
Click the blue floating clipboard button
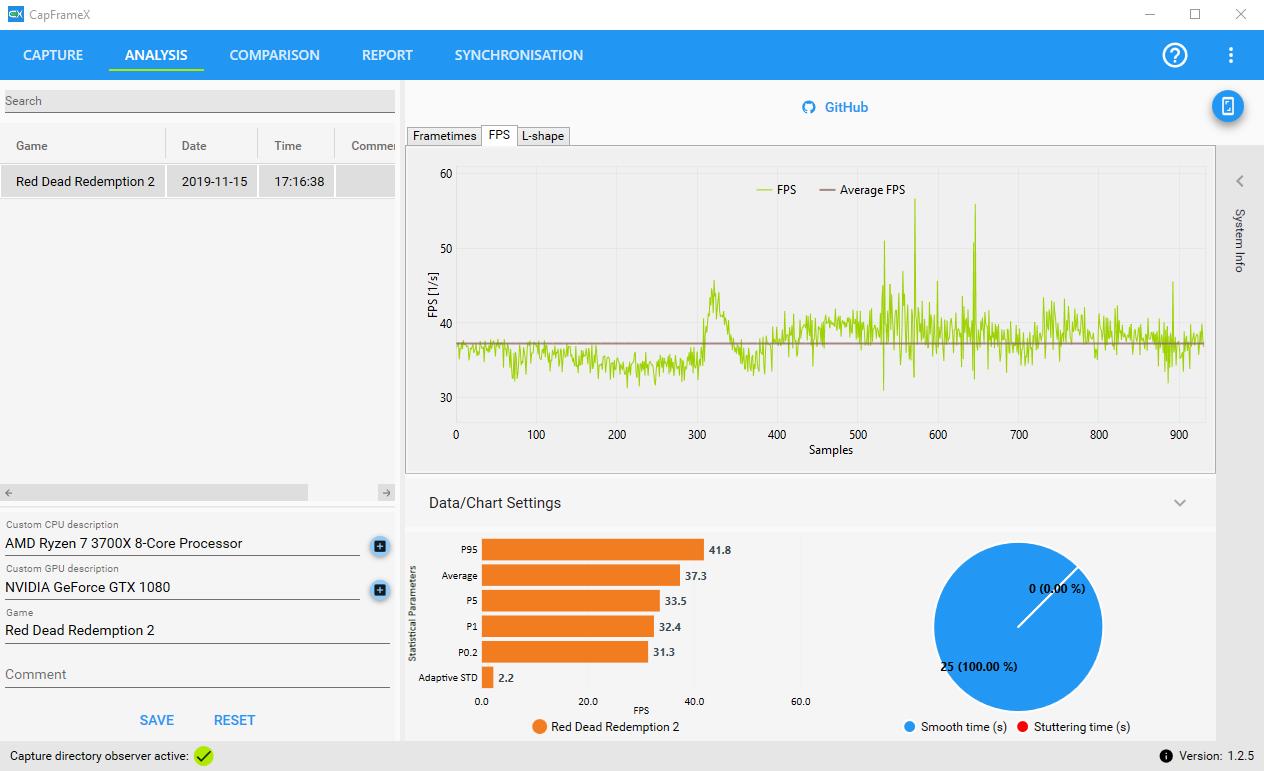(1228, 106)
